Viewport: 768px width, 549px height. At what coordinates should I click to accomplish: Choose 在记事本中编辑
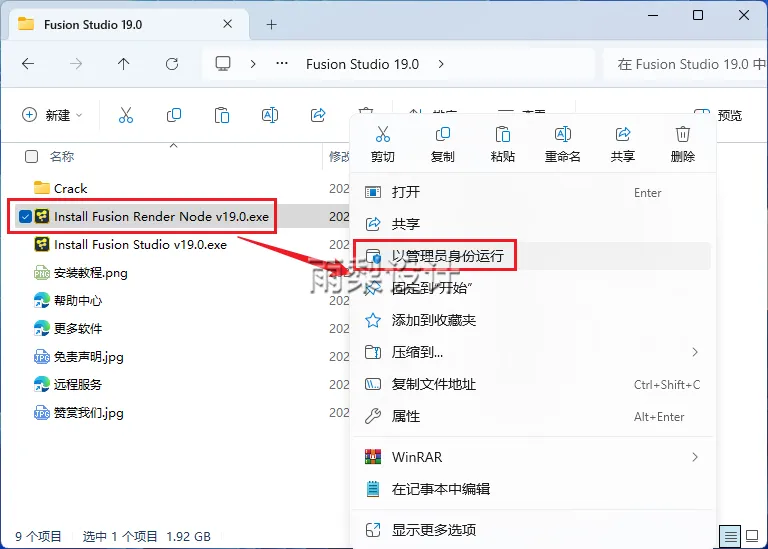coord(532,489)
